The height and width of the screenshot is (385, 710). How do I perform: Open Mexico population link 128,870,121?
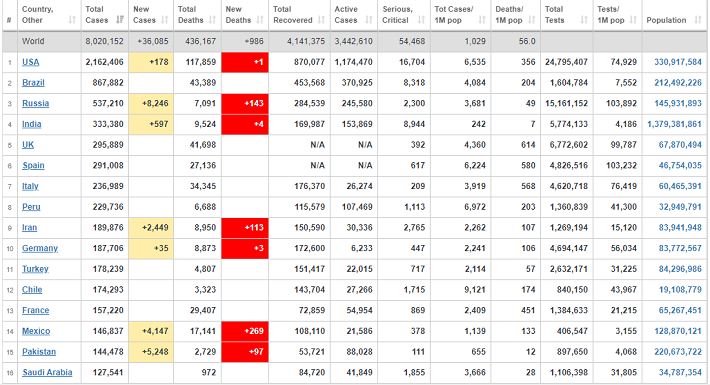678,331
